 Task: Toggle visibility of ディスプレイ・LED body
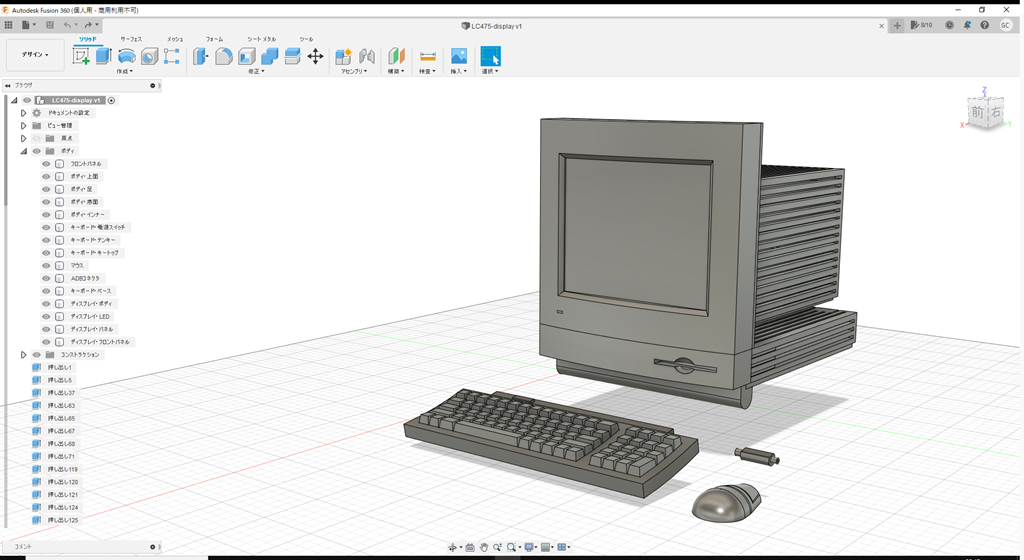click(46, 317)
